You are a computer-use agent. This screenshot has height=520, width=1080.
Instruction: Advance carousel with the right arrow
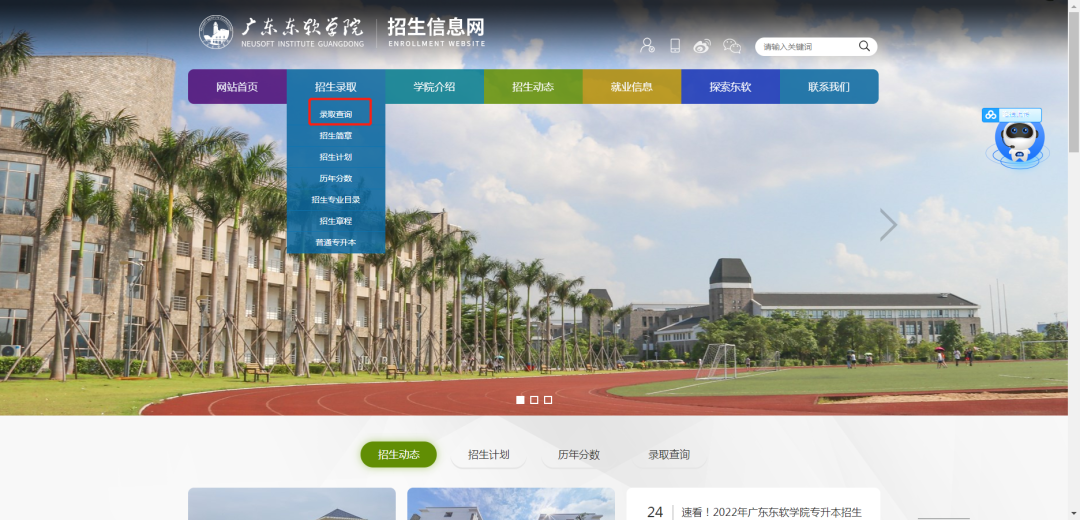(887, 225)
